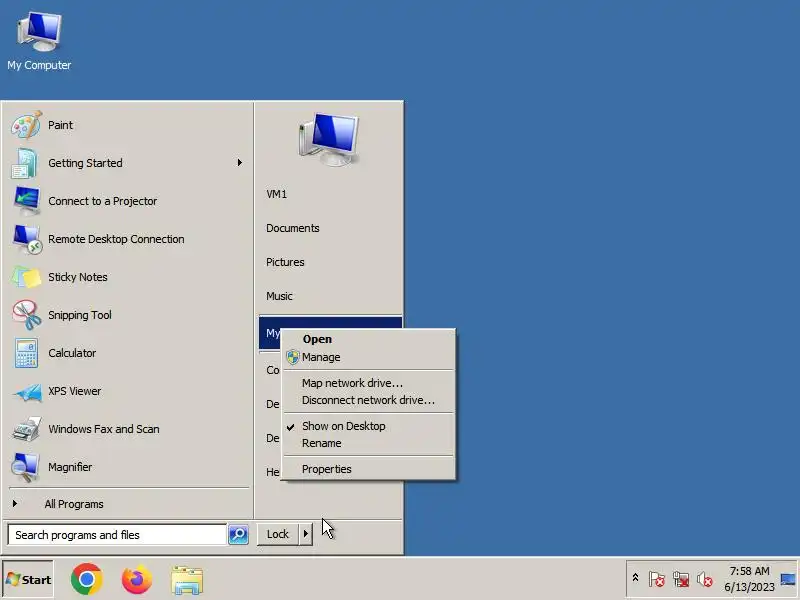
Task: Open the Snipping Tool scissors icon
Action: coord(27,315)
